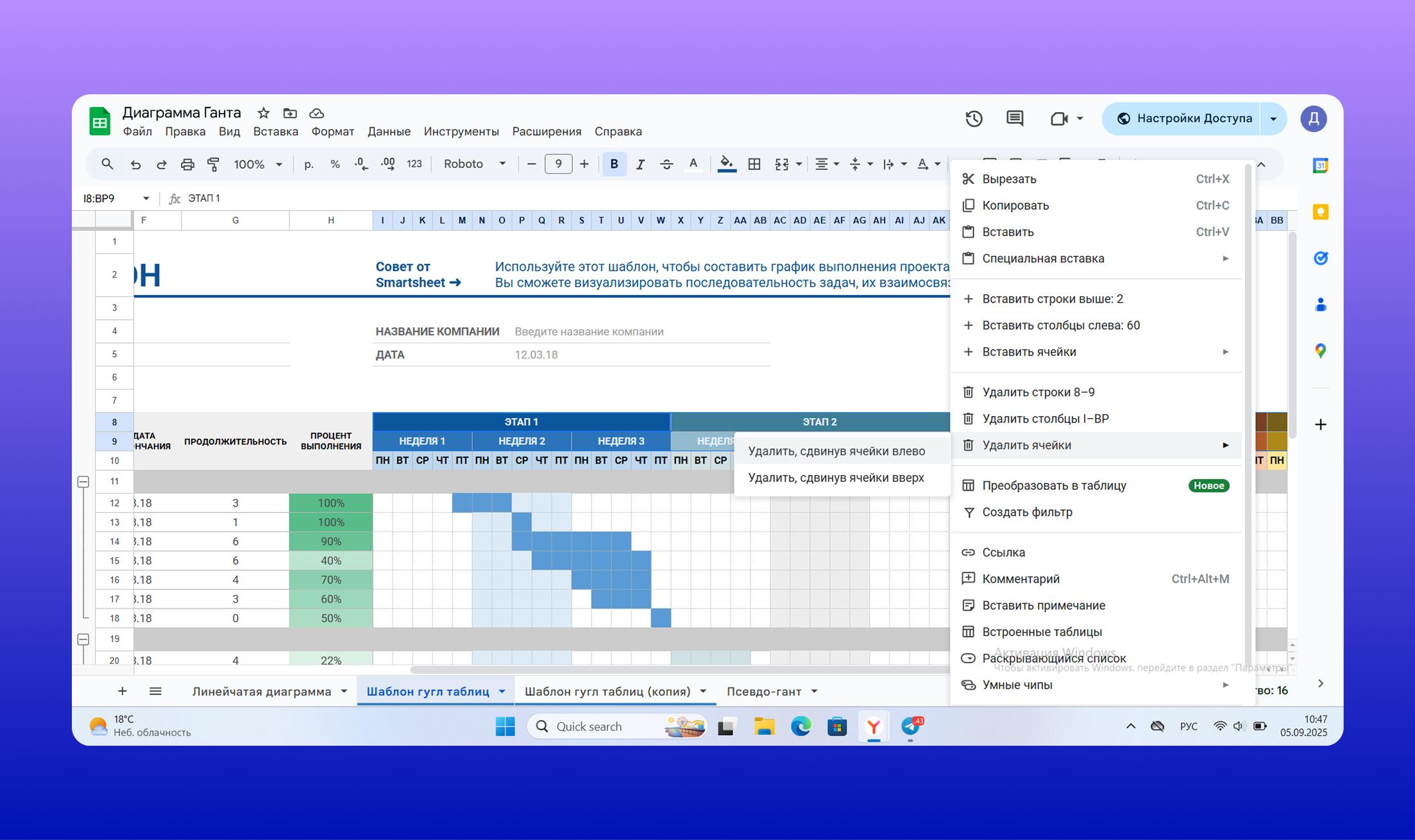
Task: Choose Удалить, сдвинув ячейки влево
Action: (x=836, y=451)
